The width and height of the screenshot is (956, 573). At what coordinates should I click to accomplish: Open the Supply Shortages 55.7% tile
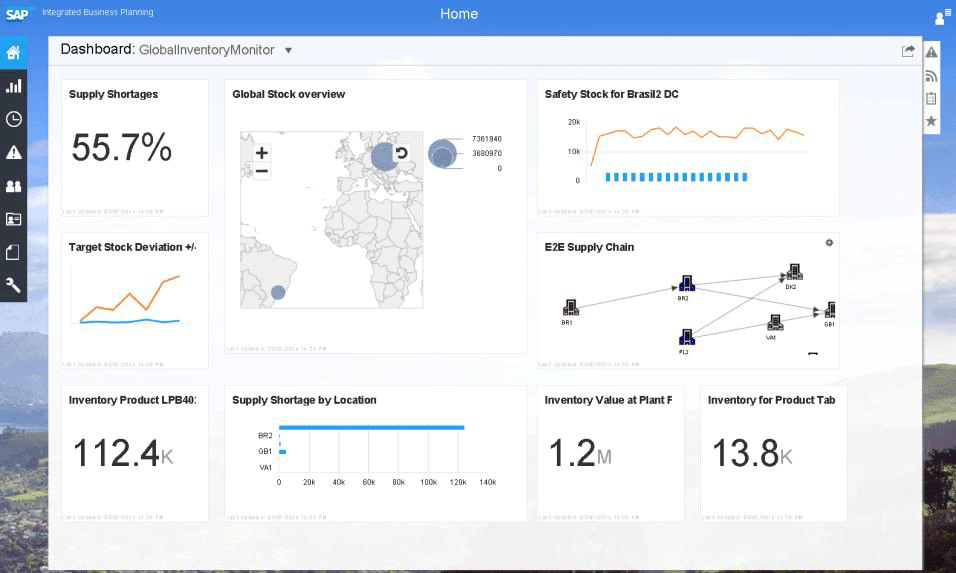pyautogui.click(x=135, y=148)
